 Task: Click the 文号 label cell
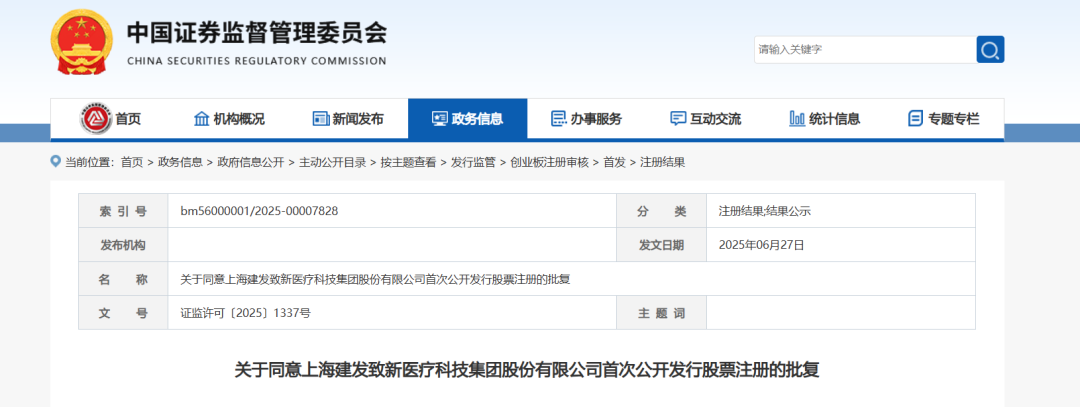point(123,313)
